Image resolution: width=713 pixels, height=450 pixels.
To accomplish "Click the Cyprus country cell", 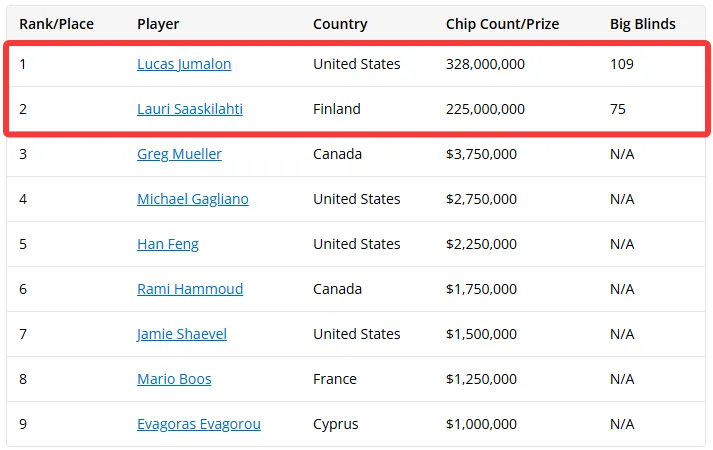I will [x=336, y=424].
